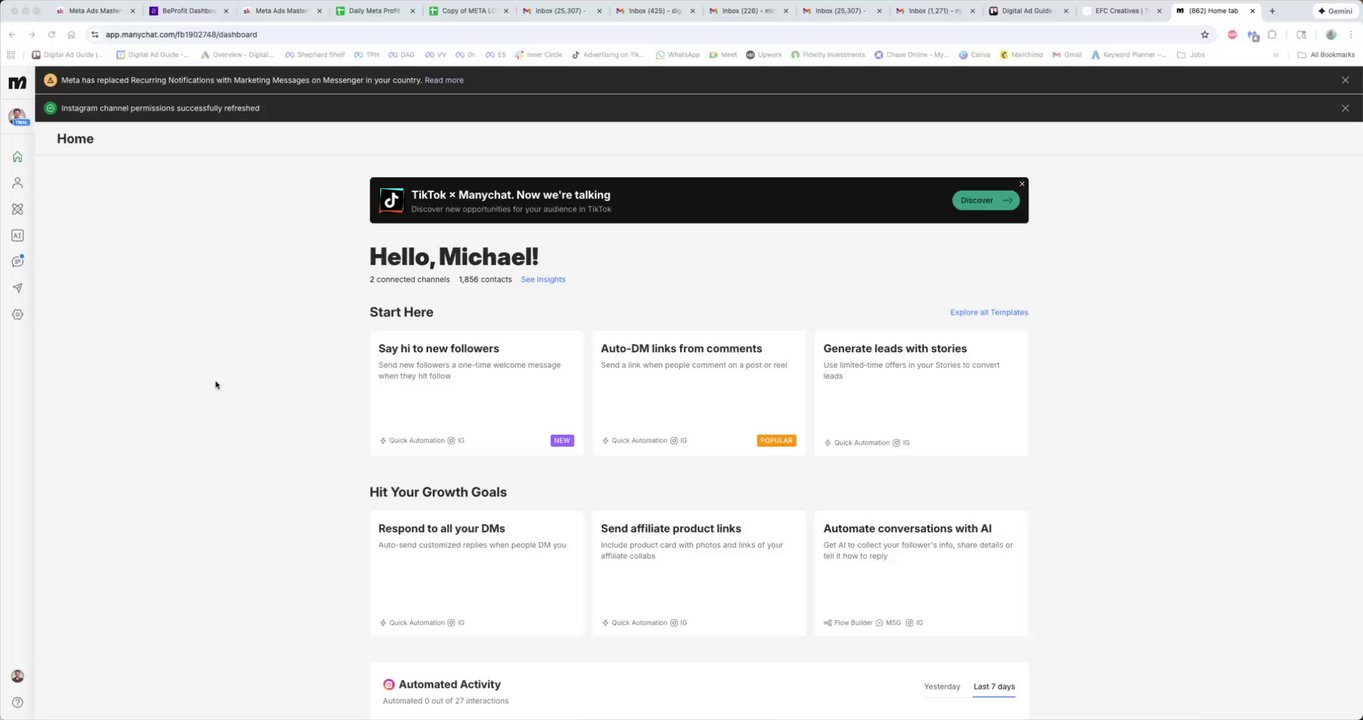Open the Inner Circle bookmark
Image resolution: width=1363 pixels, height=720 pixels.
538,55
